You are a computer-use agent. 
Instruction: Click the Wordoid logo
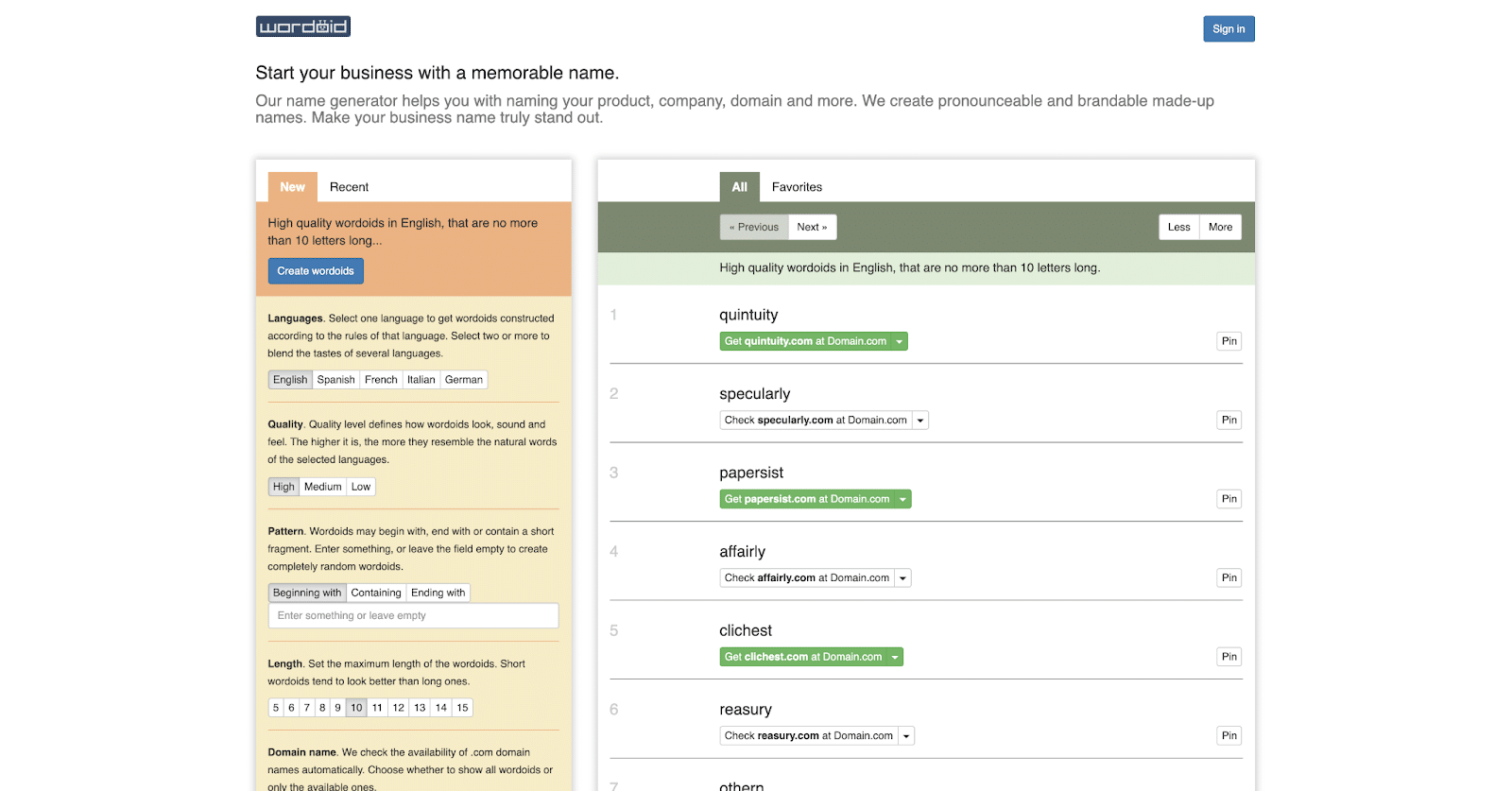point(302,26)
